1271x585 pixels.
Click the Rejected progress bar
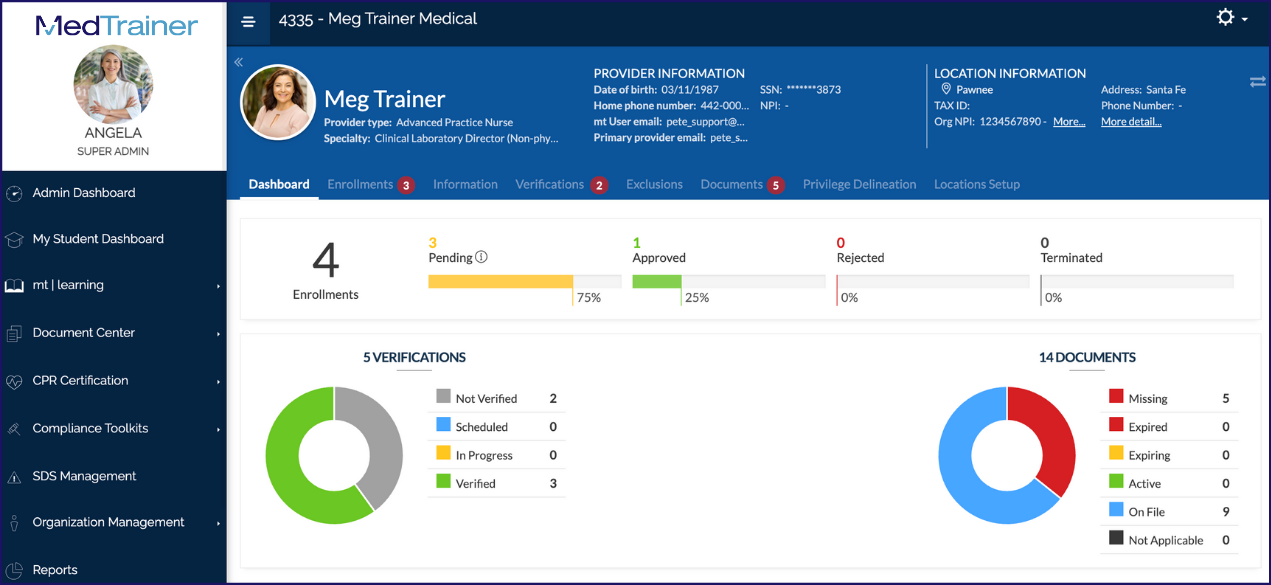point(933,282)
